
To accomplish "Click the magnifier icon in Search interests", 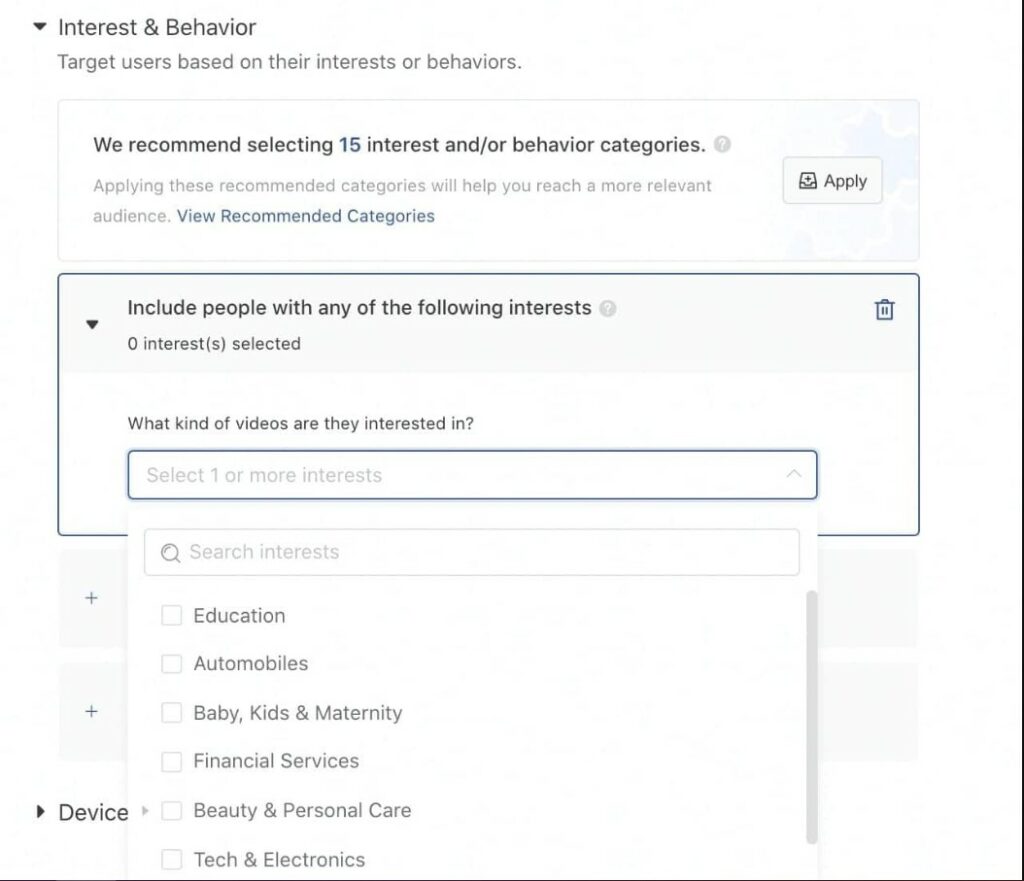I will tap(170, 553).
